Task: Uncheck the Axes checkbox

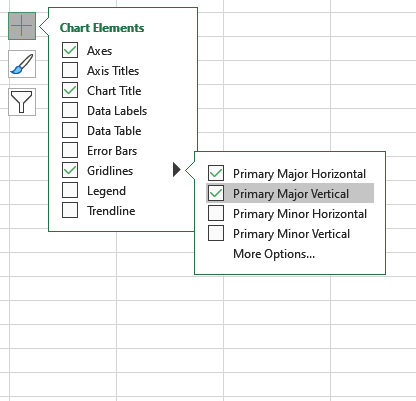Action: coord(70,50)
